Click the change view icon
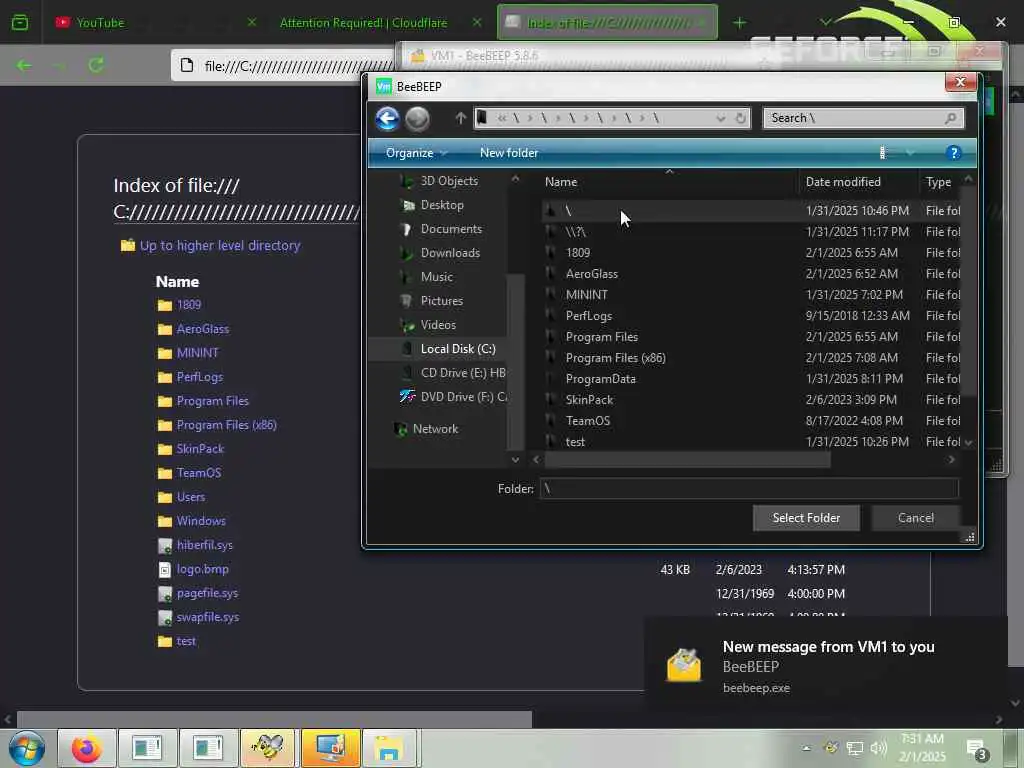The height and width of the screenshot is (768, 1024). 882,153
